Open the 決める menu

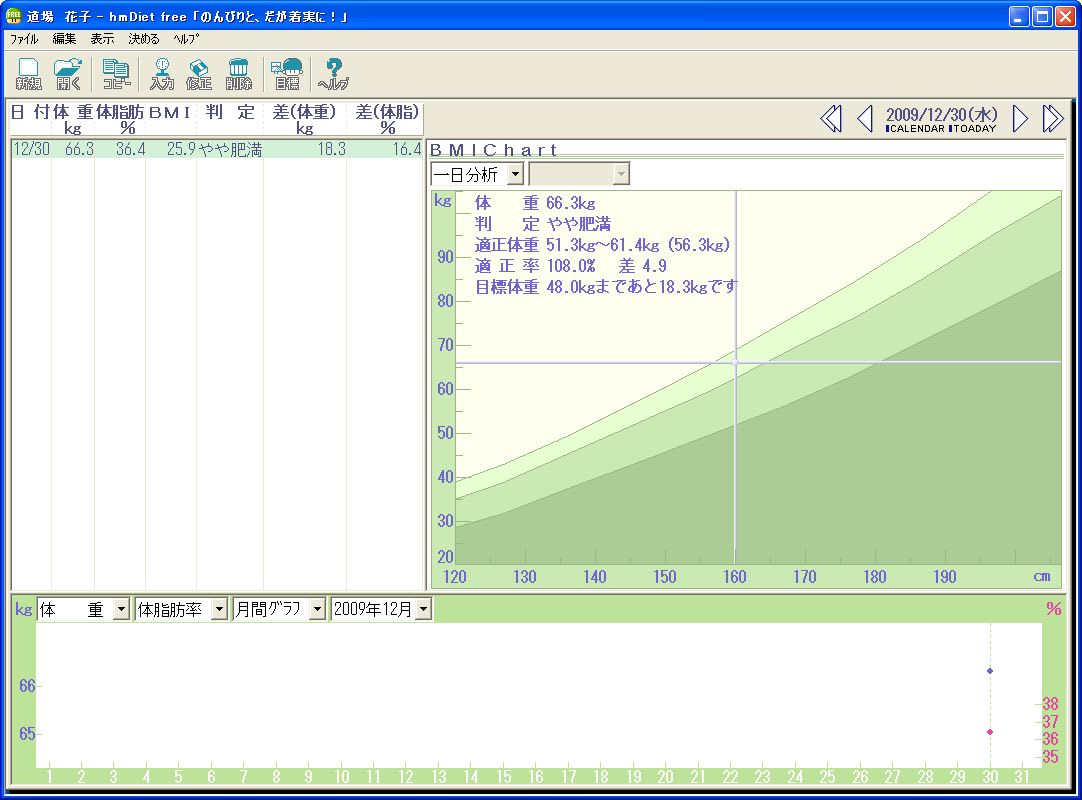point(143,39)
